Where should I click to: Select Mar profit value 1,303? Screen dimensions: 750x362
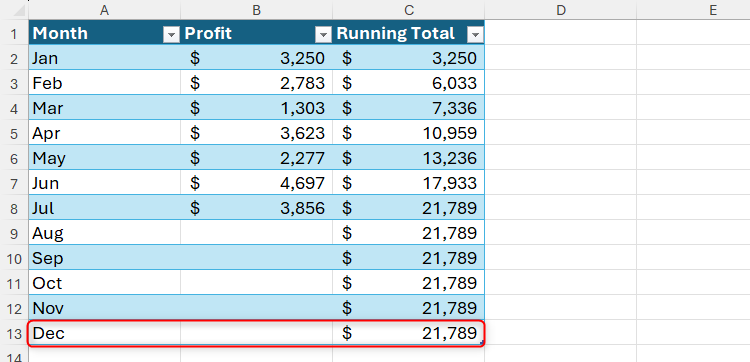click(256, 108)
